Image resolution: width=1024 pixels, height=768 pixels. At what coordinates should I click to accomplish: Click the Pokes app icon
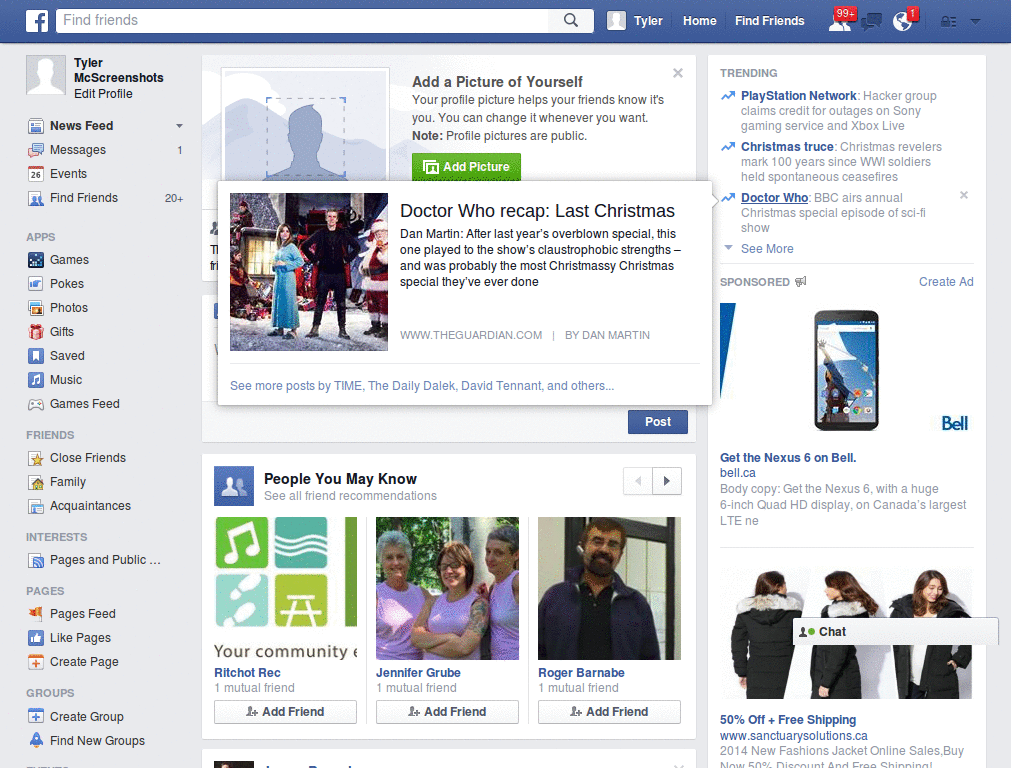click(36, 283)
